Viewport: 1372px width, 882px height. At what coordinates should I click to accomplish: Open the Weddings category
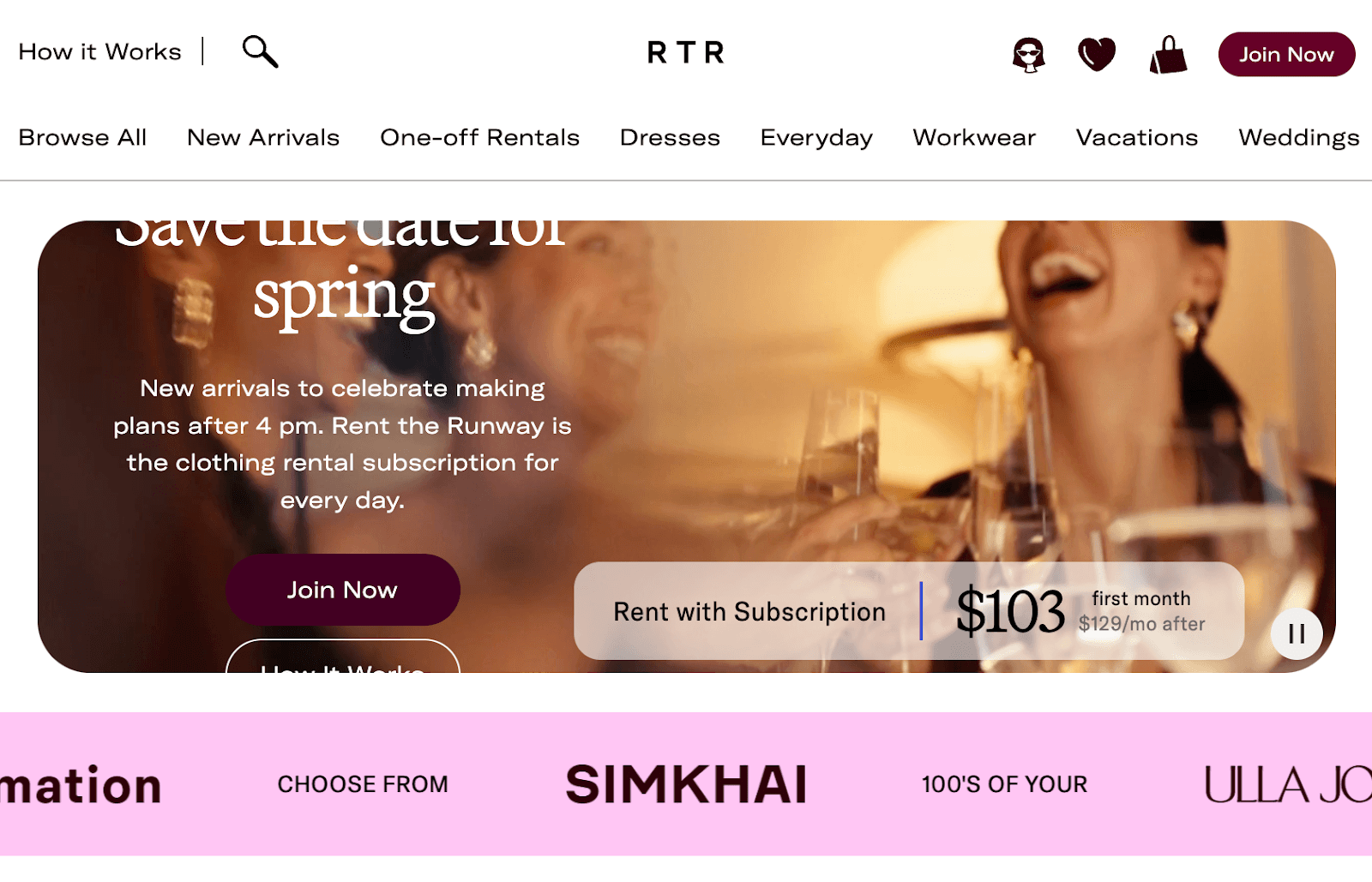pyautogui.click(x=1299, y=138)
